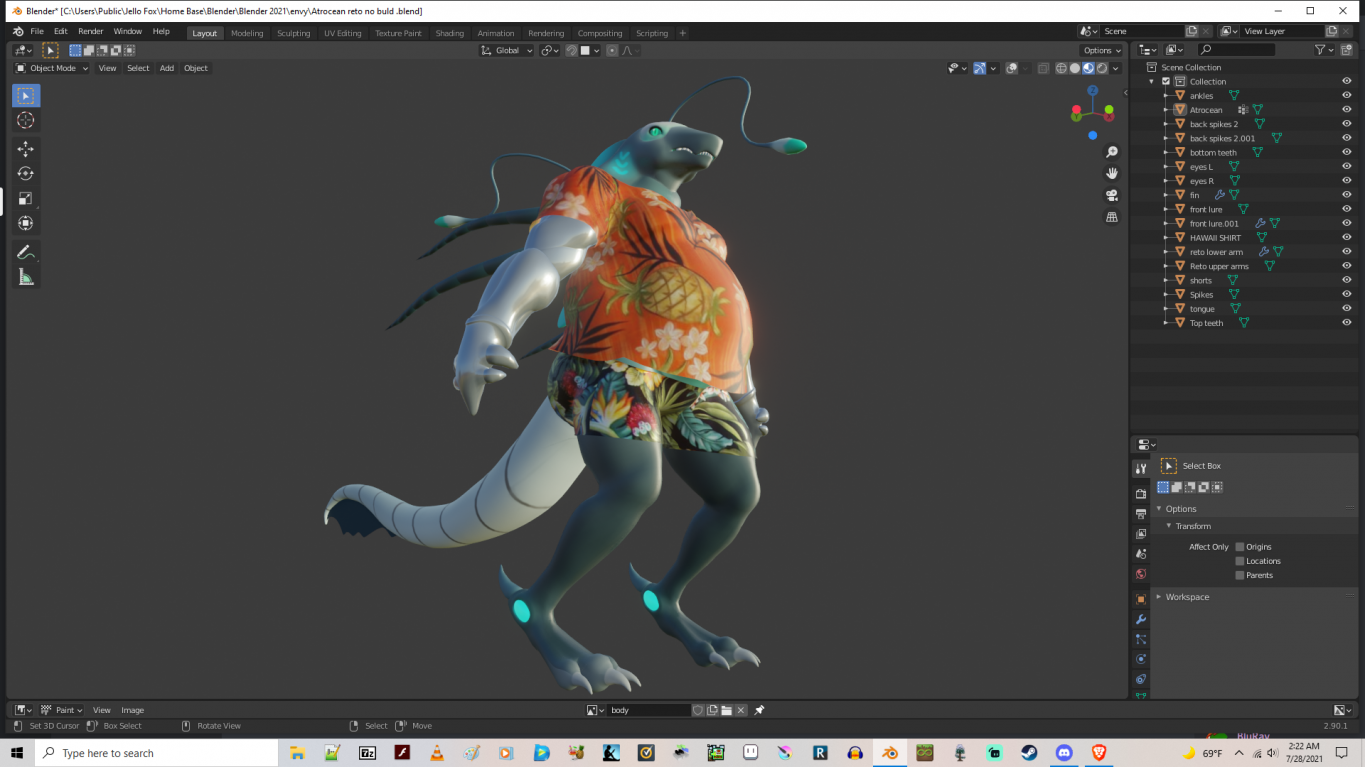Screen dimensions: 1365x767
Task: Choose the Annotate tool
Action: (26, 252)
